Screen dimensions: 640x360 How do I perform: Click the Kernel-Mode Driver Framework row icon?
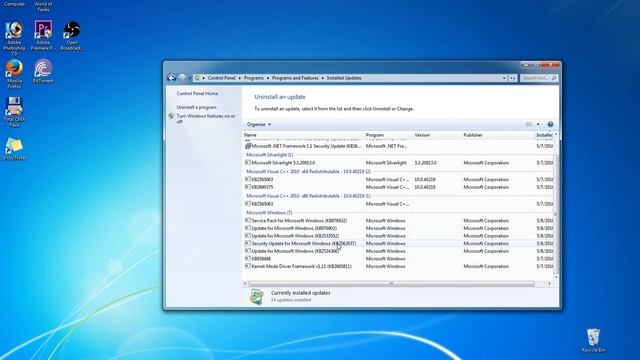tap(248, 266)
